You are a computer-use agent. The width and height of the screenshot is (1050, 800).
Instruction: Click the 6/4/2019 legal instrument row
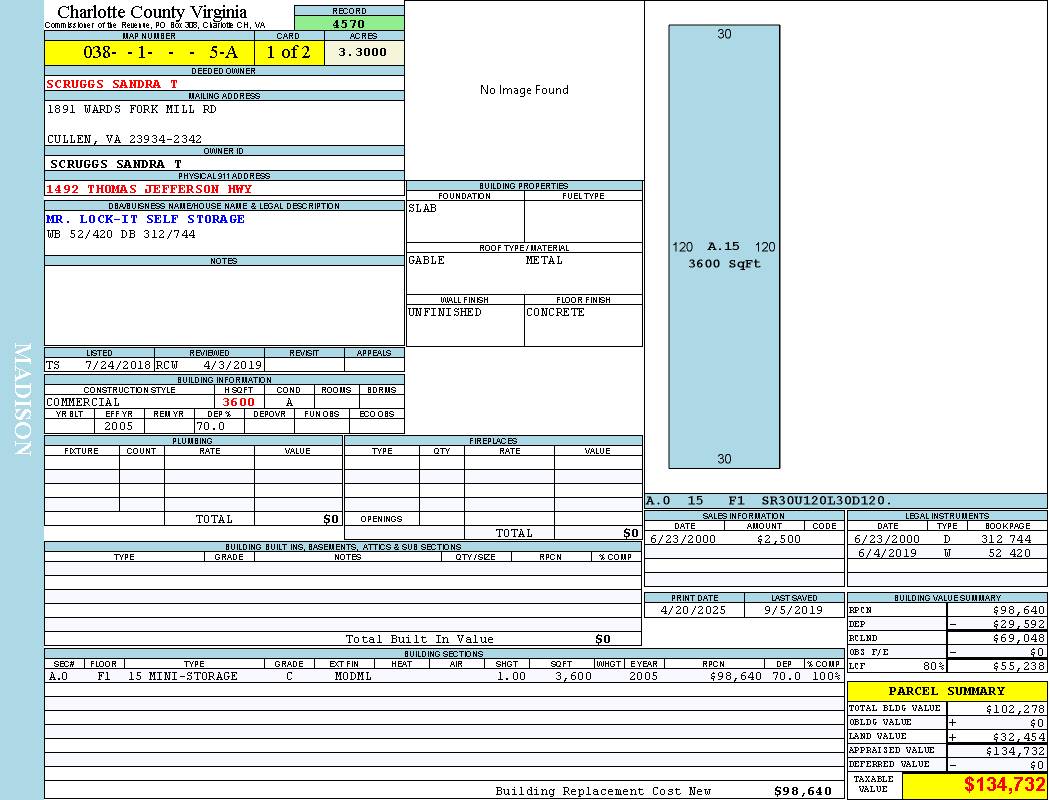pos(945,553)
